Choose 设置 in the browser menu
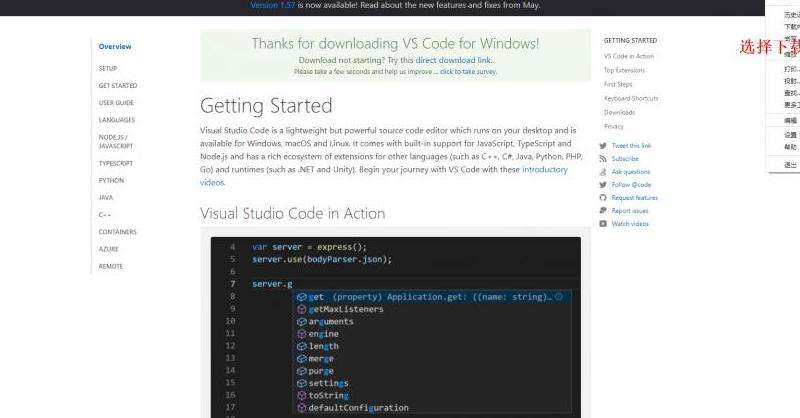Viewport: 800px width, 418px height. click(790, 135)
